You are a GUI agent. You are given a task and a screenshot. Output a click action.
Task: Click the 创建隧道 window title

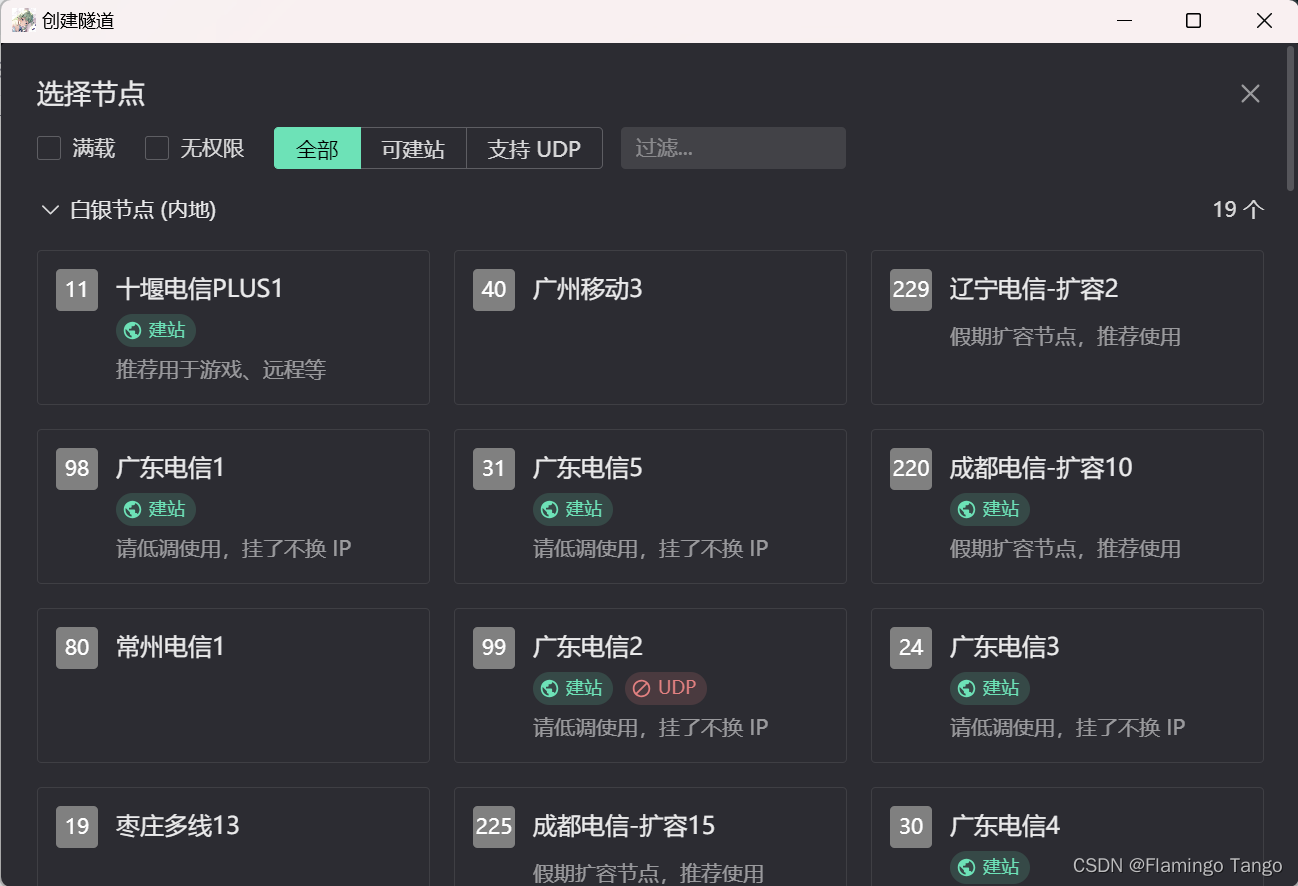point(78,20)
